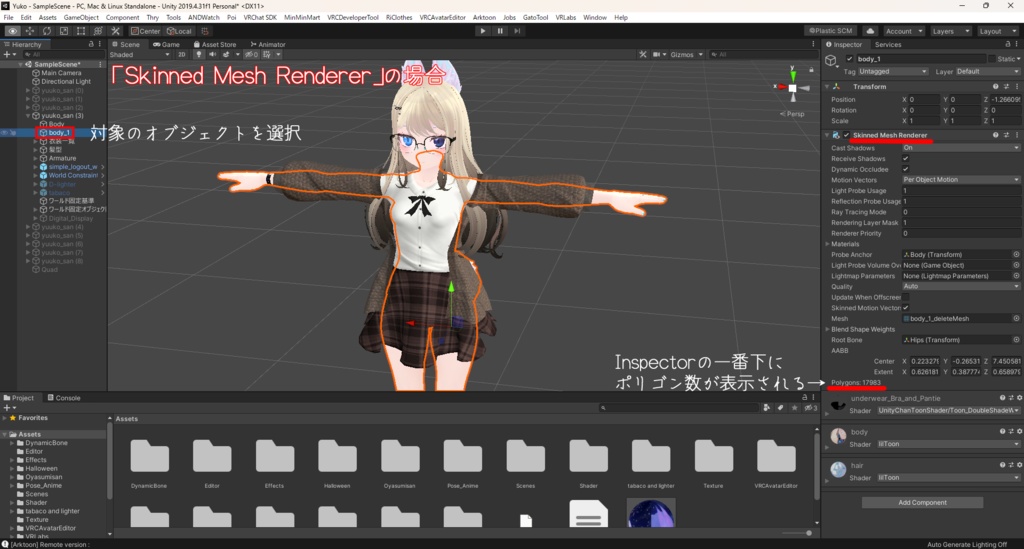Select the Rect transform tool
The image size is (1024, 549).
point(81,31)
